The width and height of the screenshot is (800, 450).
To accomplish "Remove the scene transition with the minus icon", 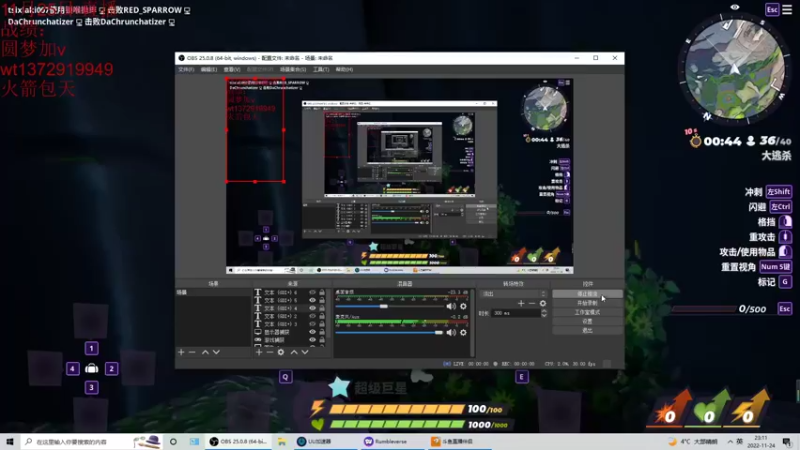I will tap(532, 303).
